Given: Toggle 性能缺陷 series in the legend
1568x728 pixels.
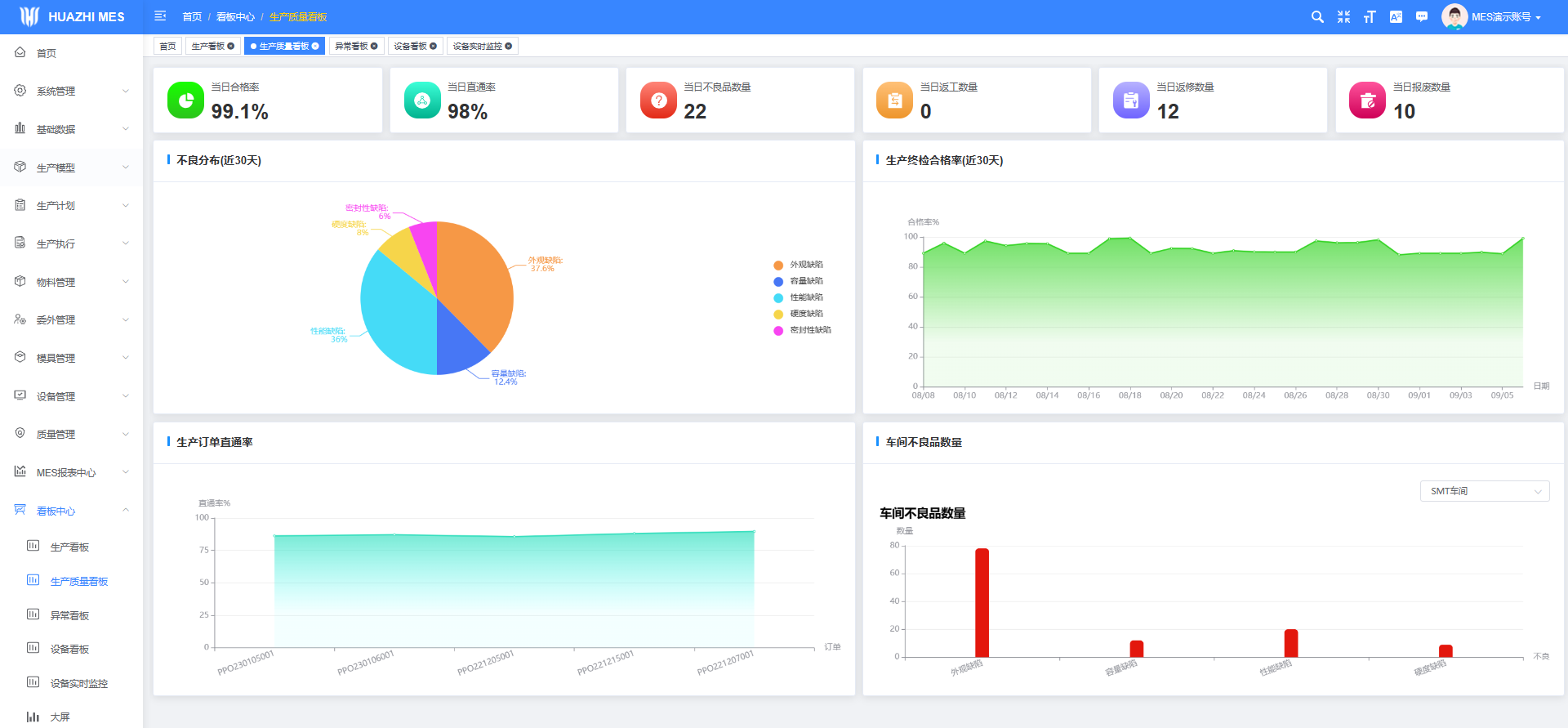Looking at the screenshot, I should pos(806,297).
